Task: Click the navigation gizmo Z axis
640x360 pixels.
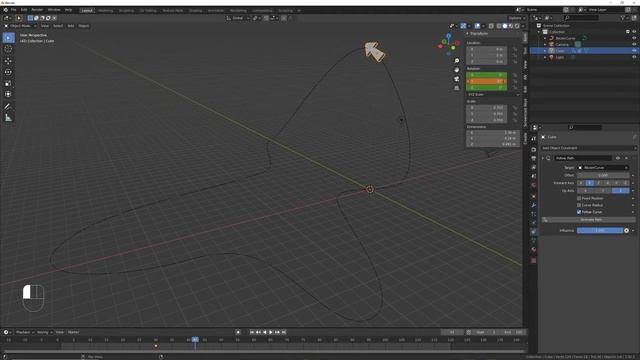Action: click(x=449, y=36)
